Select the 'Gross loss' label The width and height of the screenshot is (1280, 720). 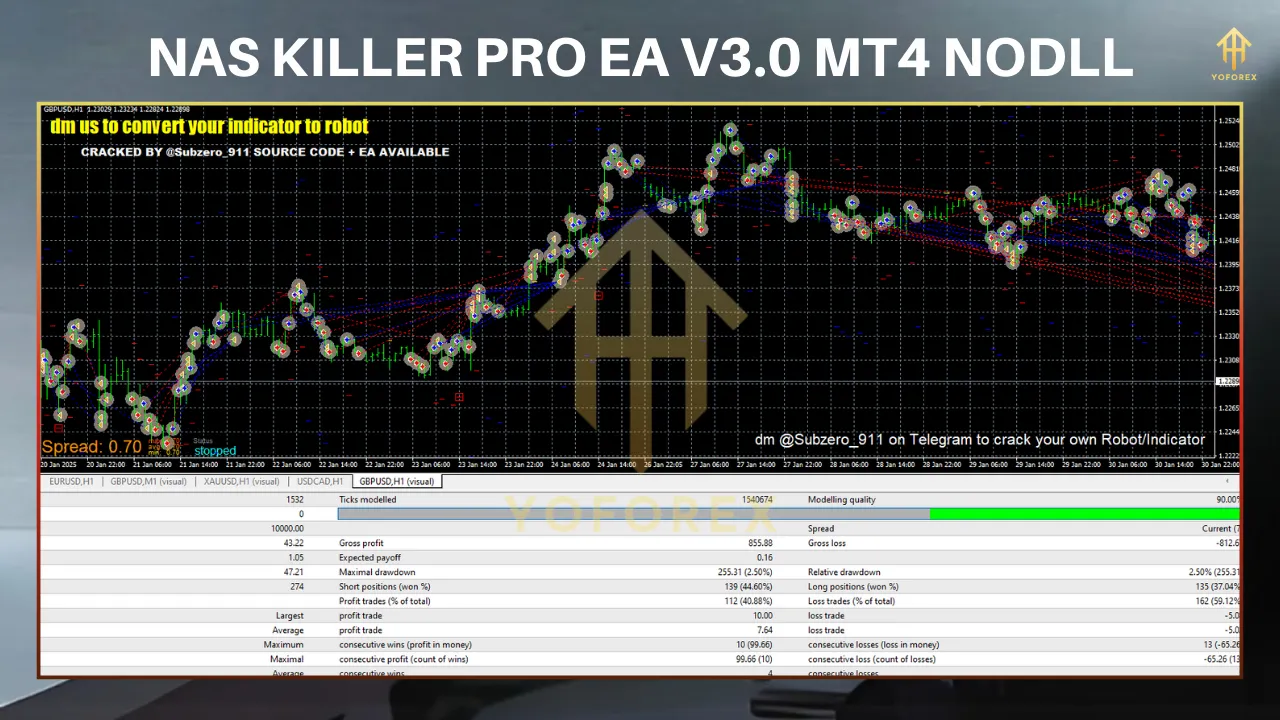tap(828, 543)
